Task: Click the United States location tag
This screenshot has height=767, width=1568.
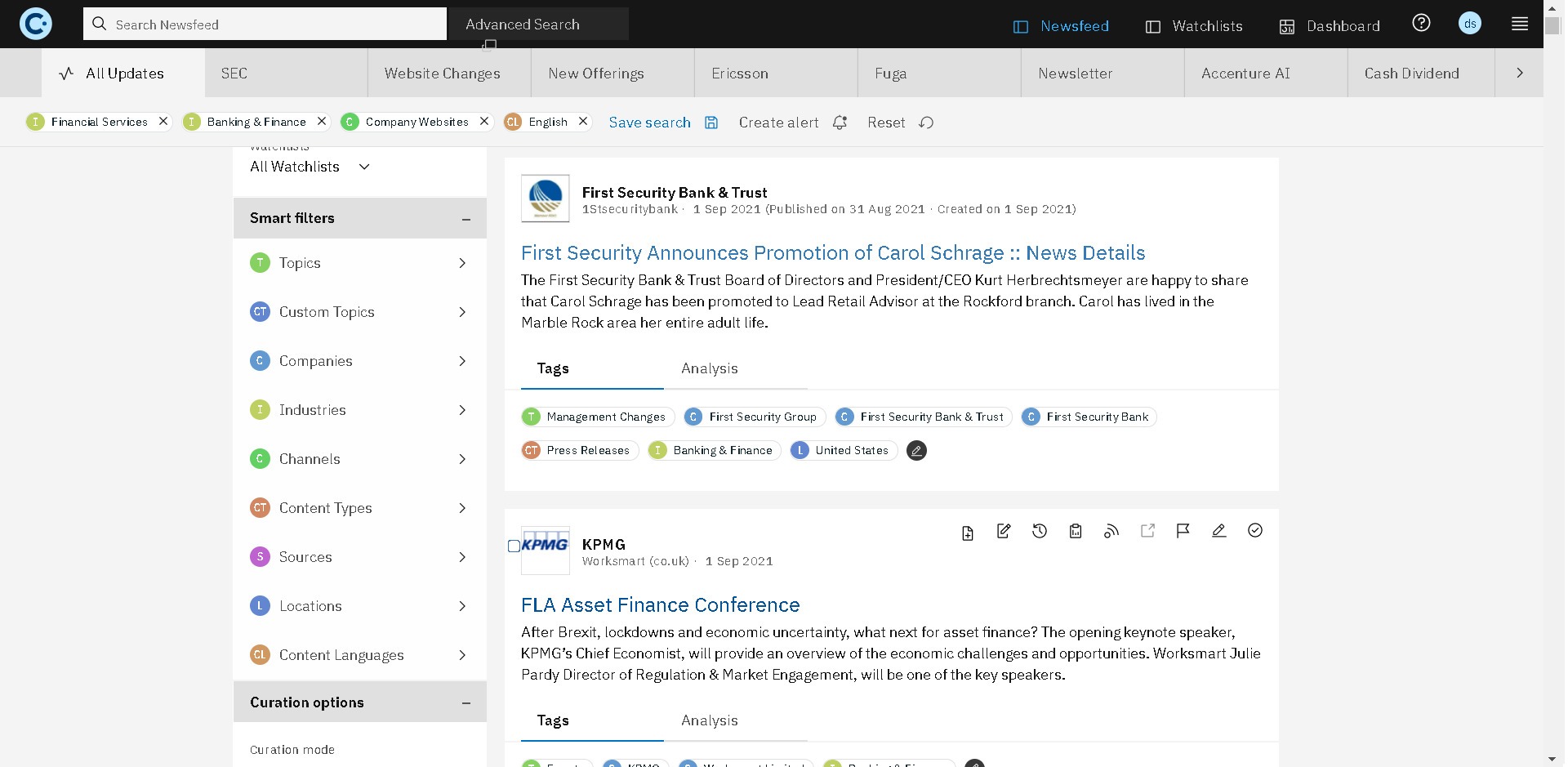Action: pyautogui.click(x=844, y=451)
